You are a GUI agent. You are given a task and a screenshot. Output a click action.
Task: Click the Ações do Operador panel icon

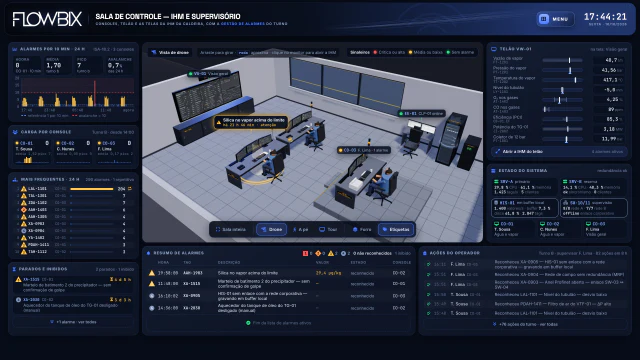point(425,253)
